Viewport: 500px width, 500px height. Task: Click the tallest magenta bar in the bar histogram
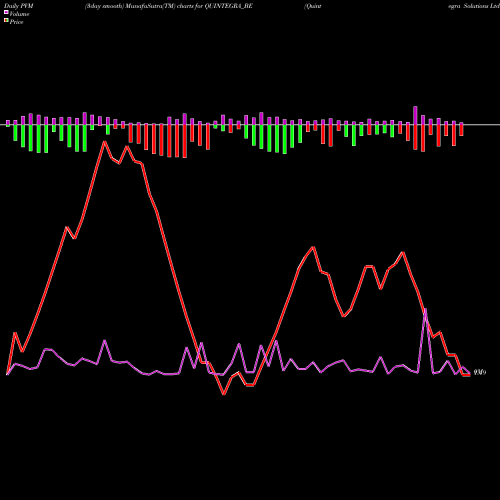click(415, 115)
